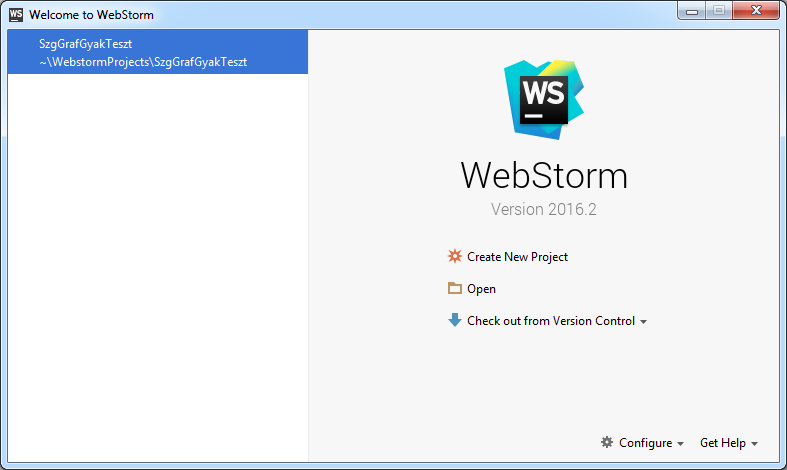Open the Get Help menu label
Viewport: 787px width, 470px height.
click(723, 443)
